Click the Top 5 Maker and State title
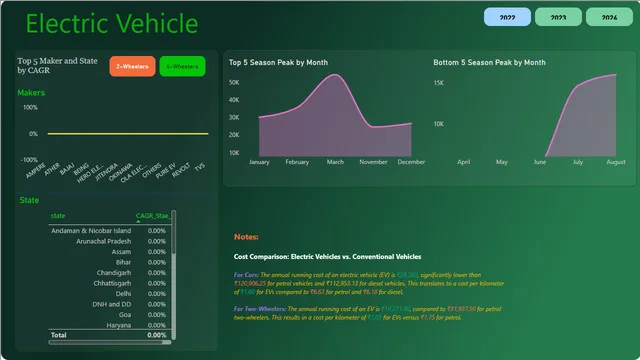This screenshot has width=640, height=360. pos(57,65)
